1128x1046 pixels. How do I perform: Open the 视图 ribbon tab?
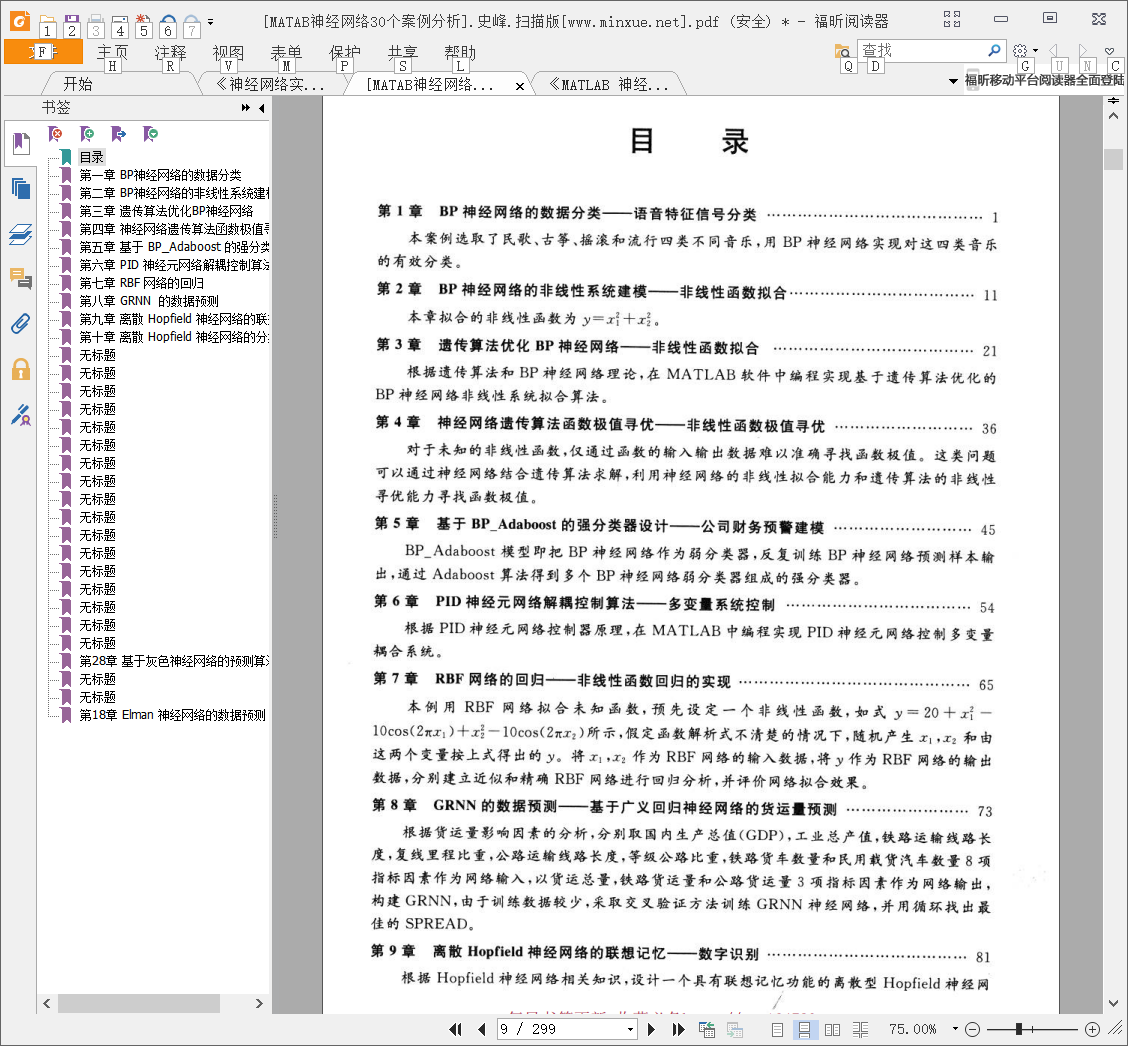point(228,53)
